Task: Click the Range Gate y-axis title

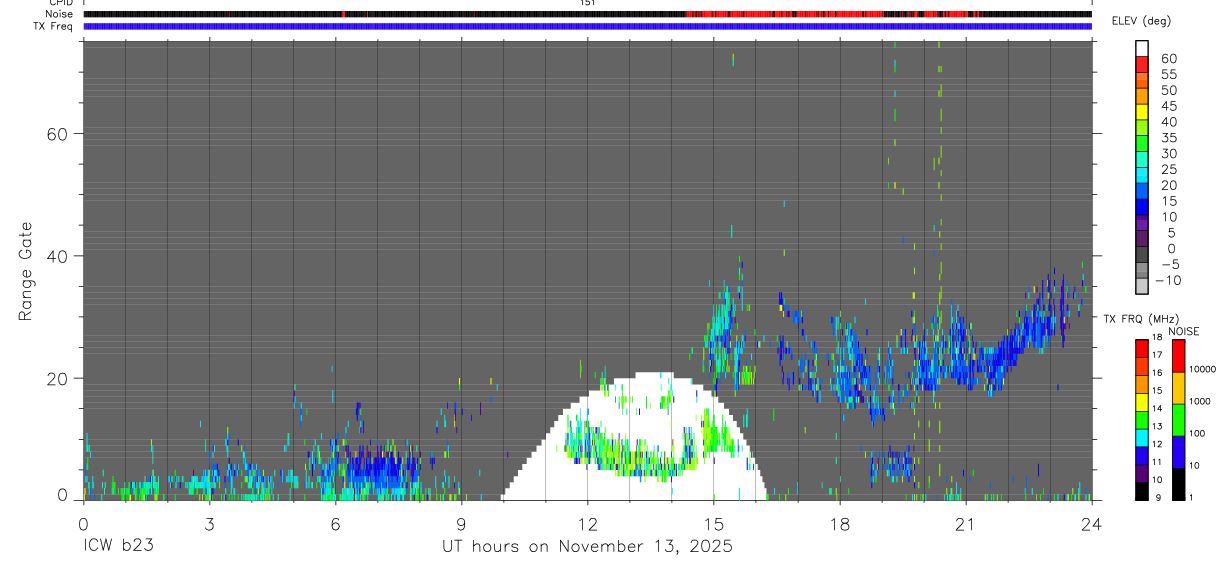Action: click(26, 270)
